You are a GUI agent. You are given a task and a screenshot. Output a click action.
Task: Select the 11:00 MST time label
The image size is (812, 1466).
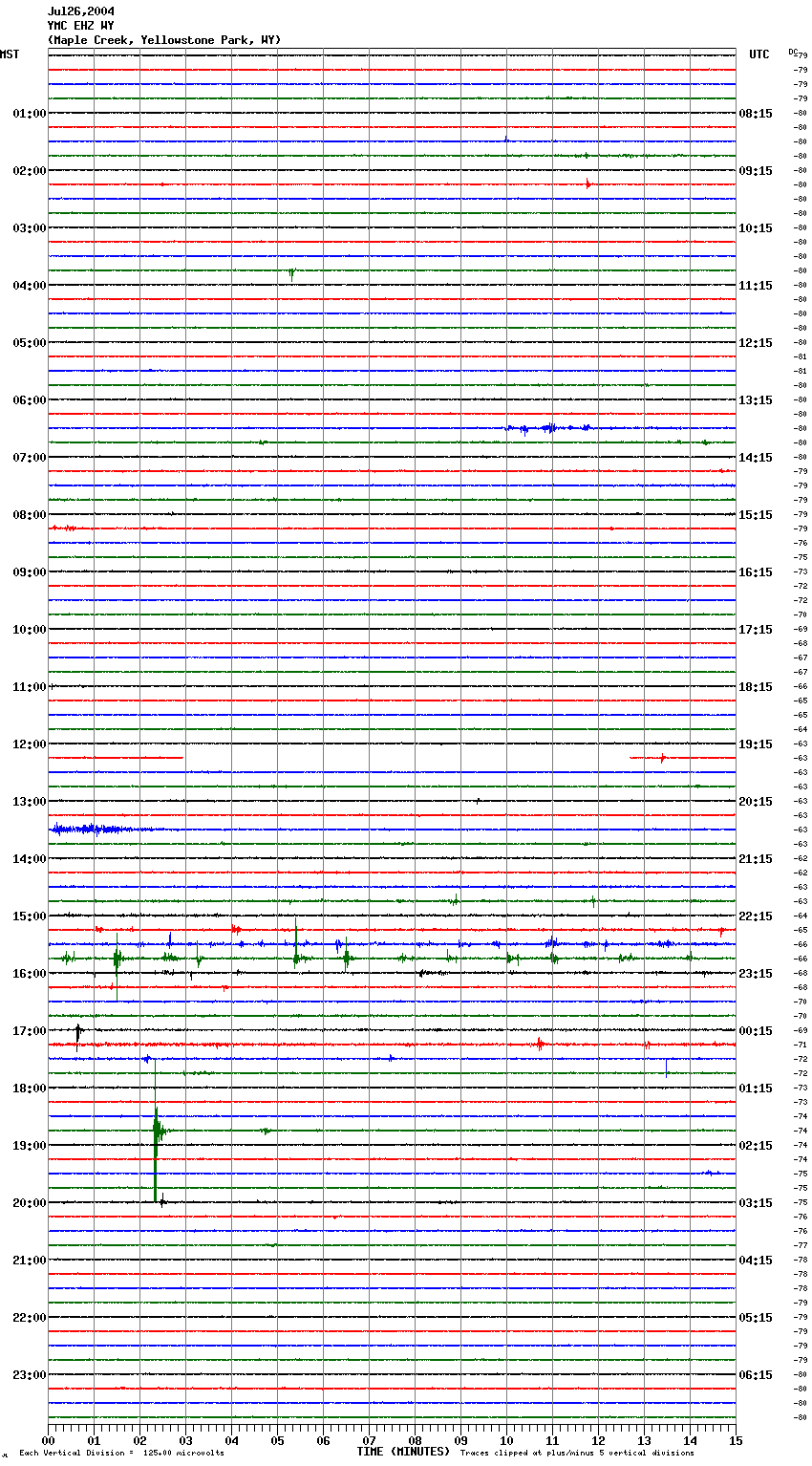coord(30,687)
